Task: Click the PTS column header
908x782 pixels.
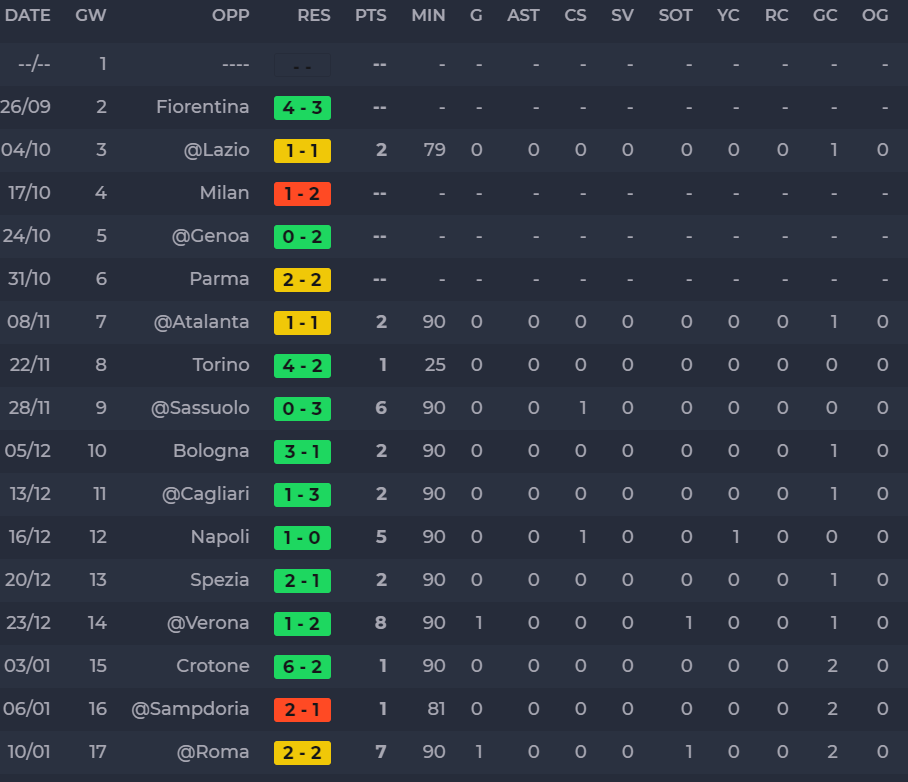Action: [371, 15]
